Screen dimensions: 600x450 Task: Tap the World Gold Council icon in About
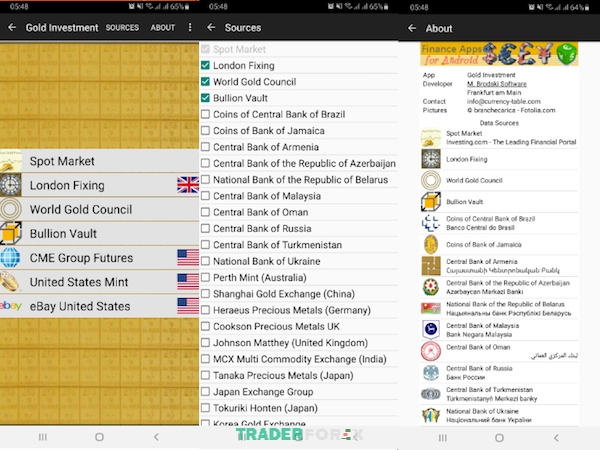(x=431, y=180)
